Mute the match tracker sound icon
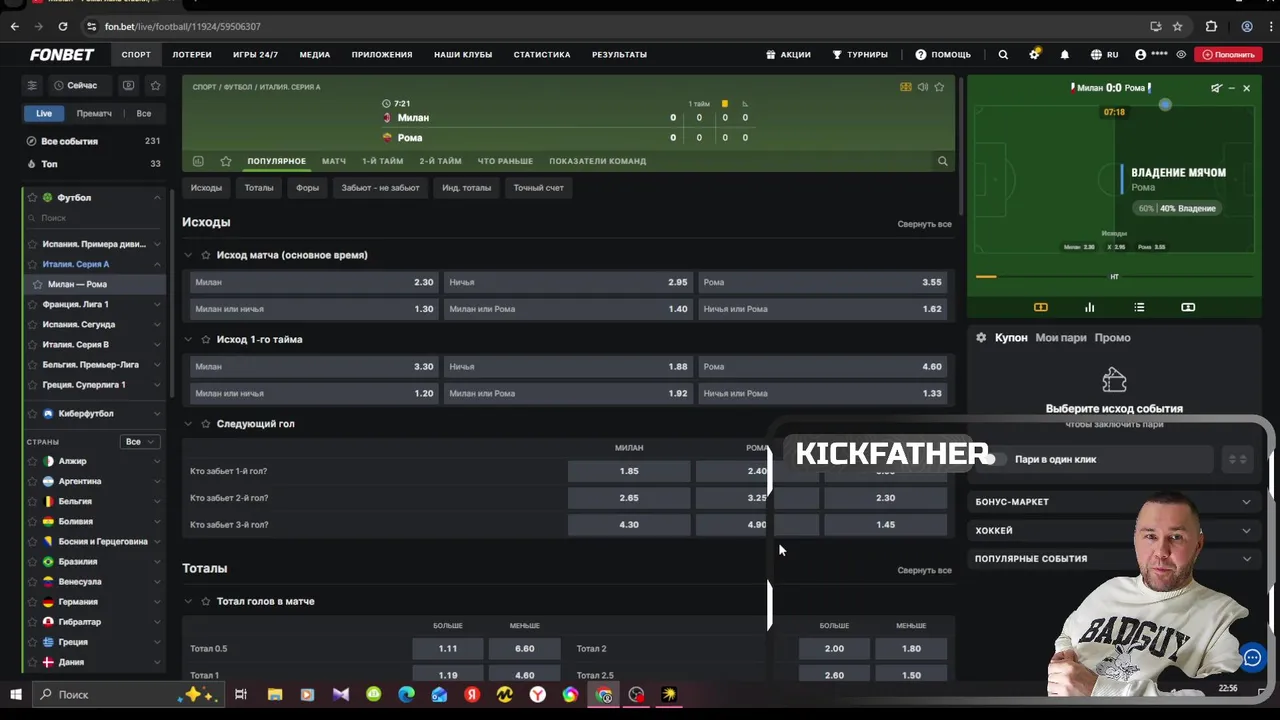1280x720 pixels. click(1216, 88)
